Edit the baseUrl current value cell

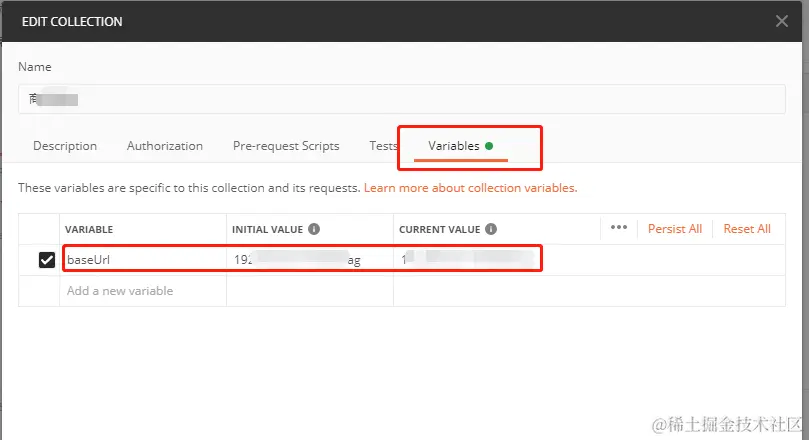(589, 260)
